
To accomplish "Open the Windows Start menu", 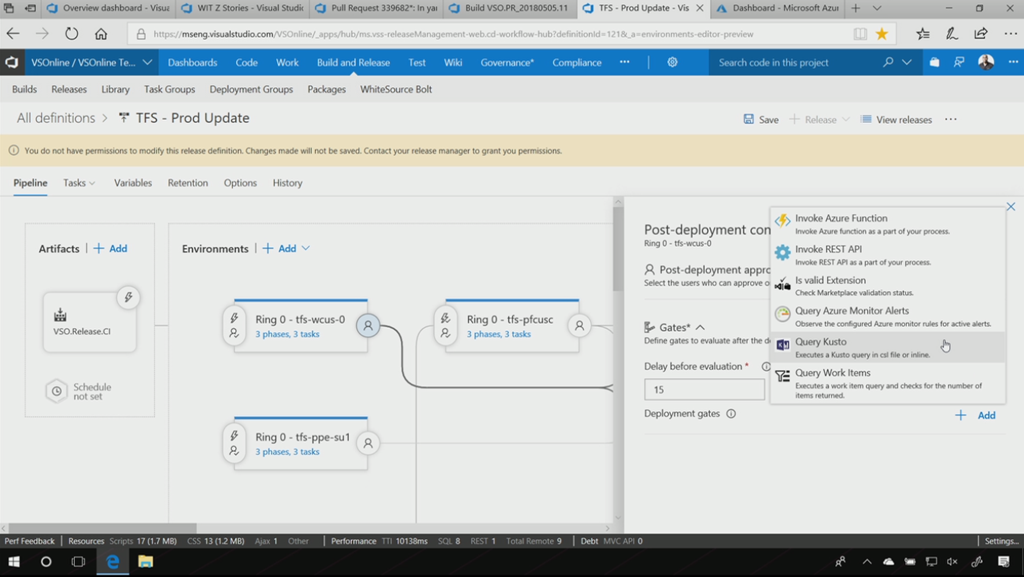I will (14, 562).
